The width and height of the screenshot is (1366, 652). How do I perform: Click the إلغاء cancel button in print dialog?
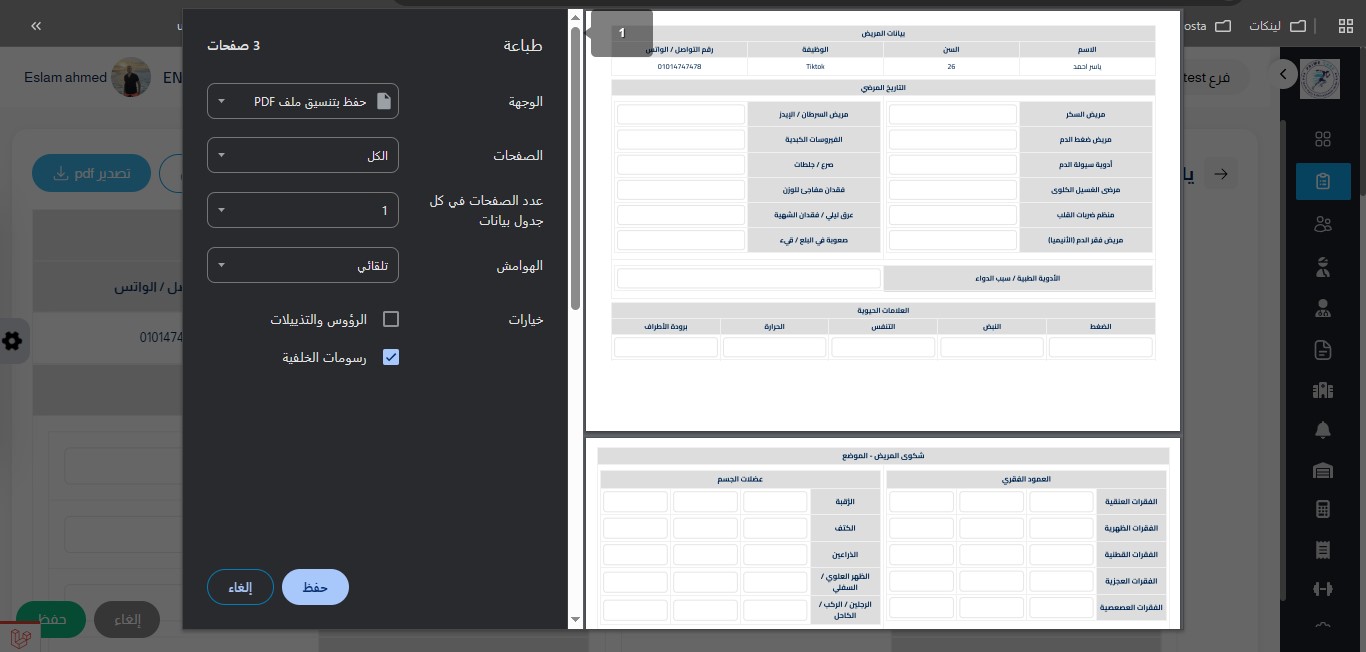(240, 587)
